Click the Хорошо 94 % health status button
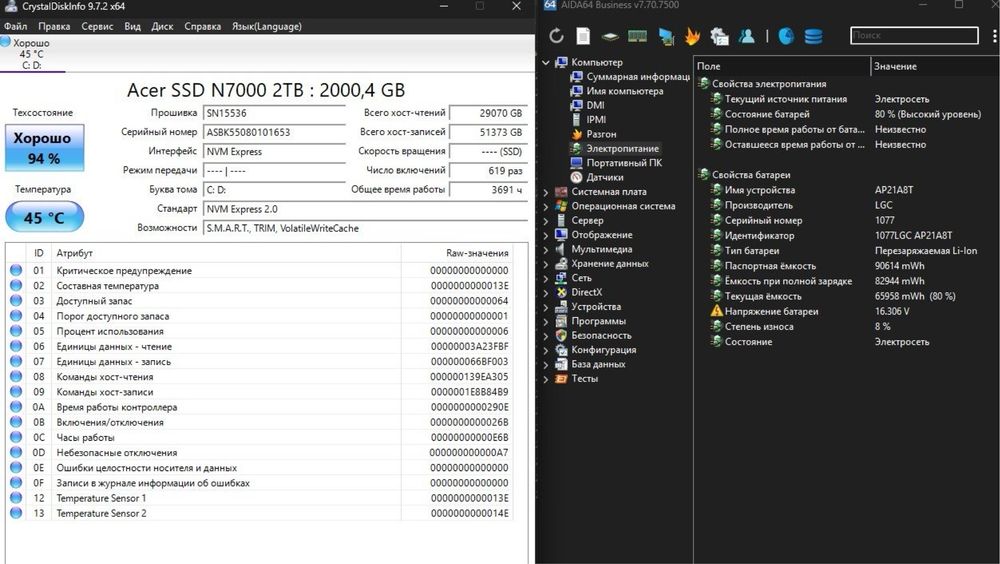Image resolution: width=1000 pixels, height=564 pixels. (x=44, y=148)
